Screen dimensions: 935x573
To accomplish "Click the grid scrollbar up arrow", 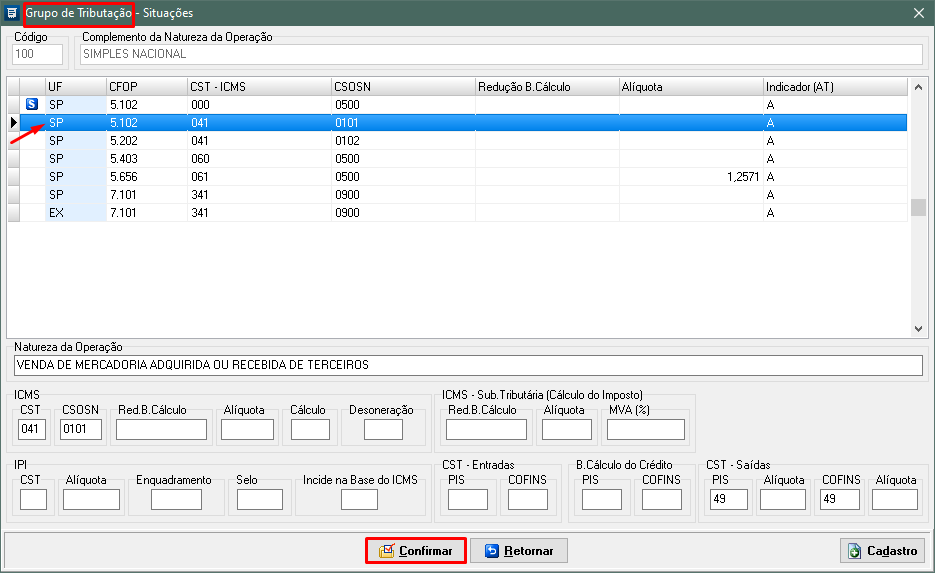I will 918,87.
